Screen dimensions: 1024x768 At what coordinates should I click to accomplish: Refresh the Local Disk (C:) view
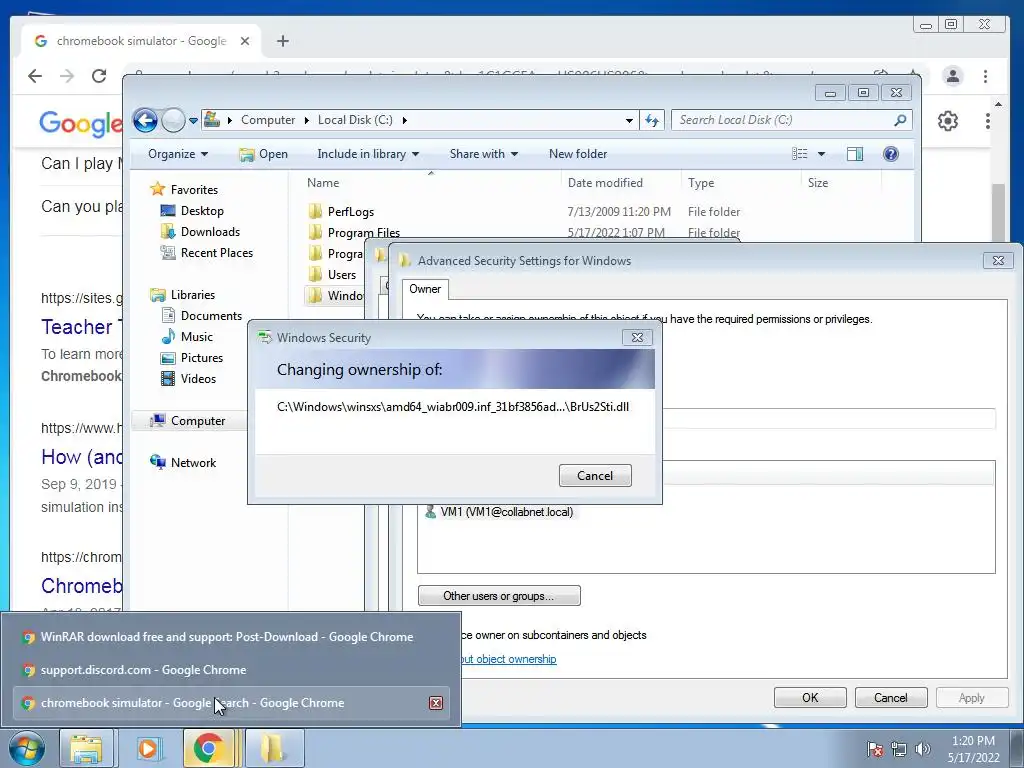pos(652,120)
